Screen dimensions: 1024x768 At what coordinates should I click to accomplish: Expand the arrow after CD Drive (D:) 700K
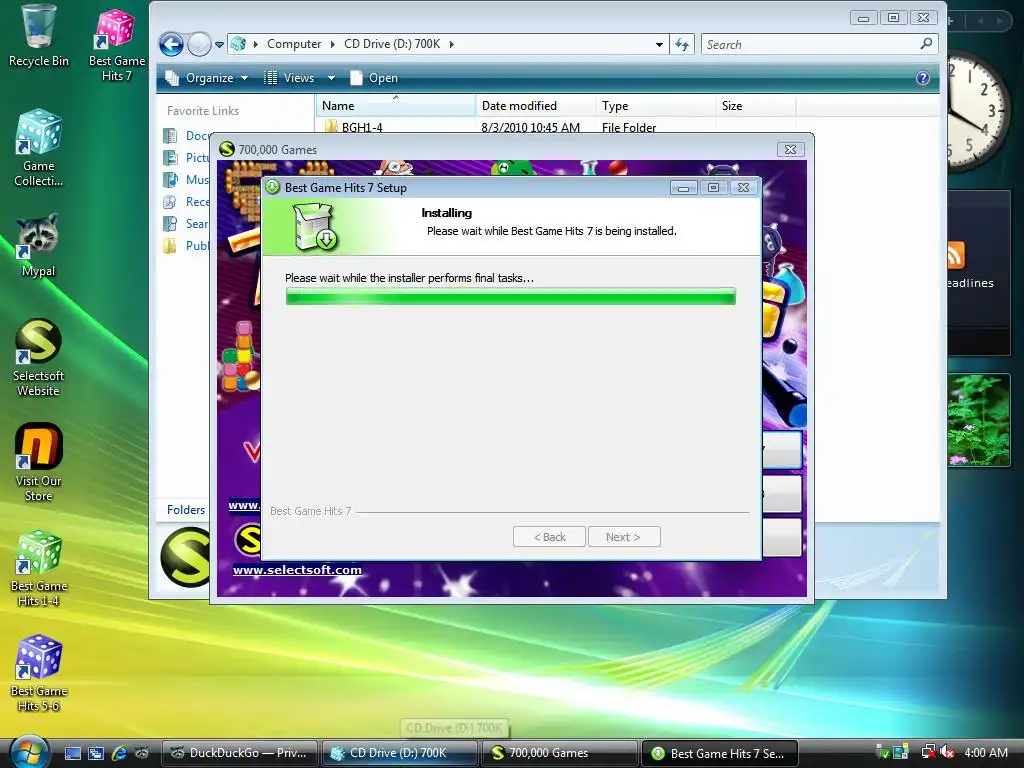(x=451, y=44)
